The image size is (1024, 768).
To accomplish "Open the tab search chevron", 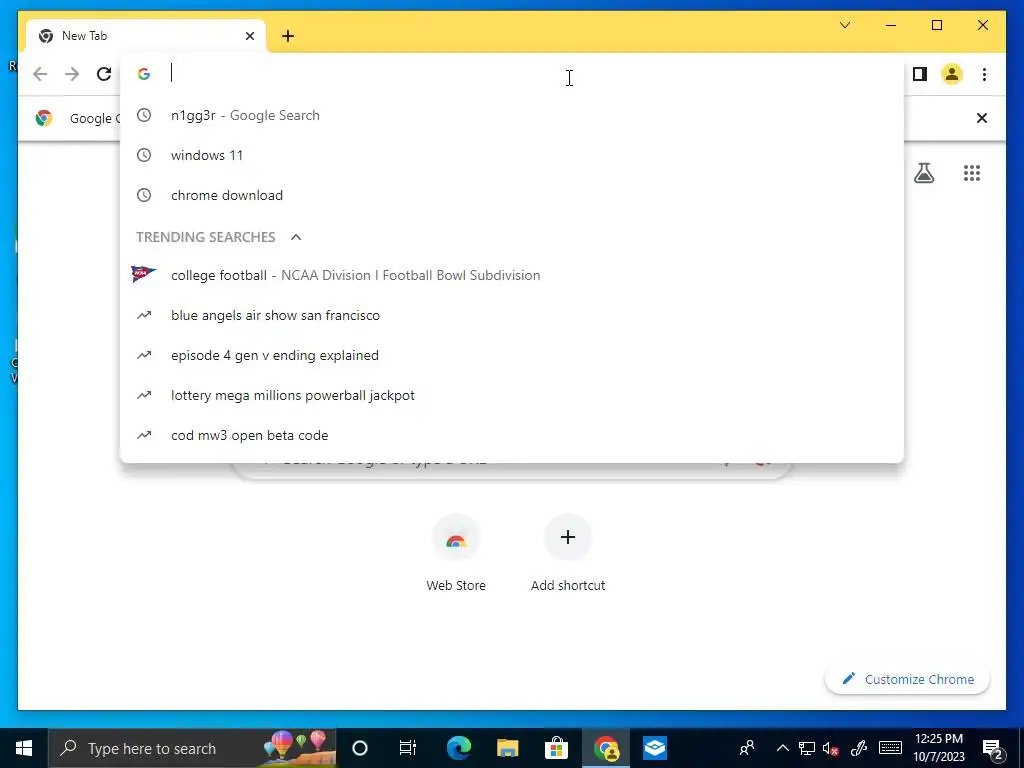I will (x=844, y=25).
